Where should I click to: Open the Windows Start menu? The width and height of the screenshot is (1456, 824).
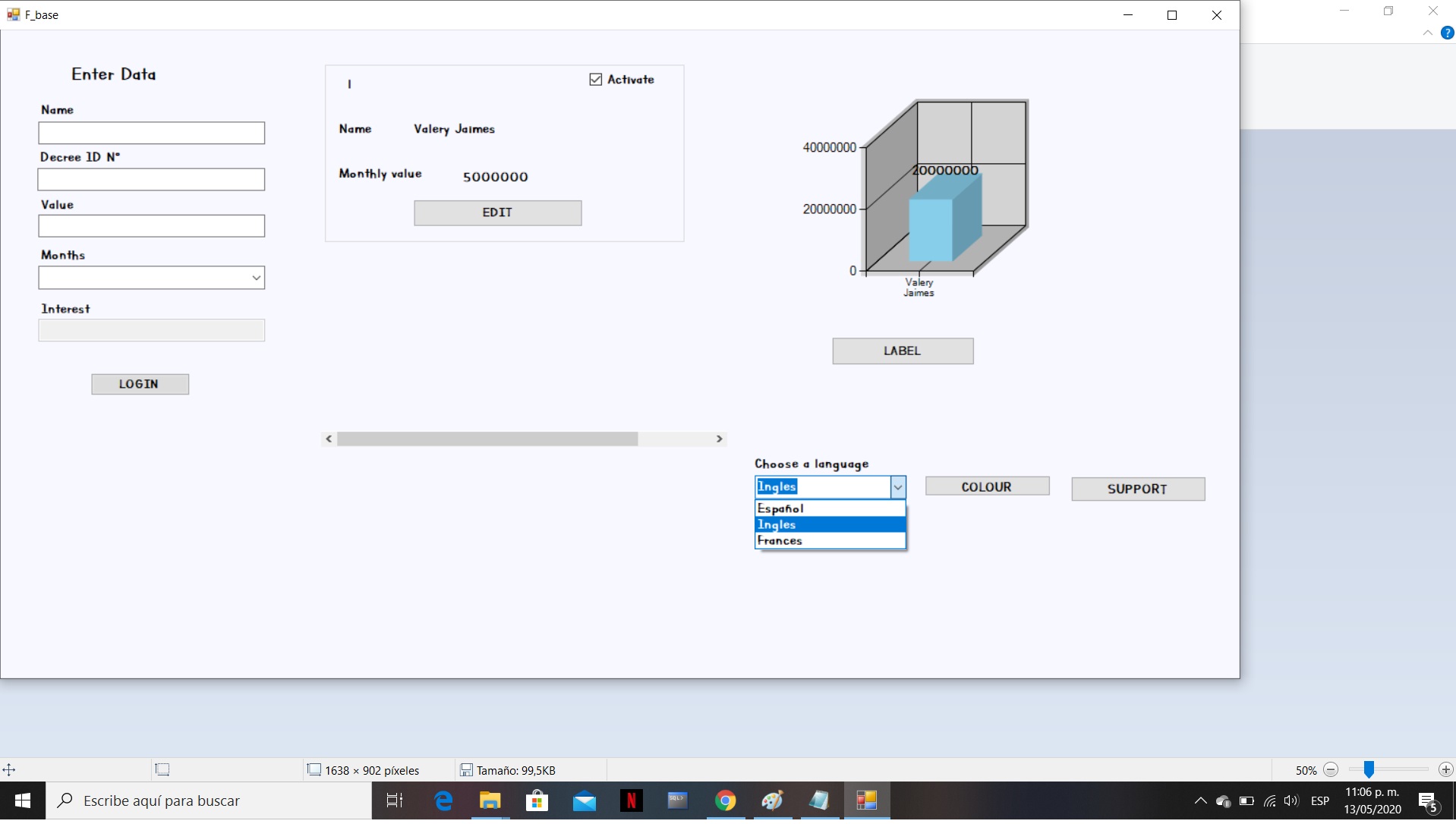tap(23, 800)
